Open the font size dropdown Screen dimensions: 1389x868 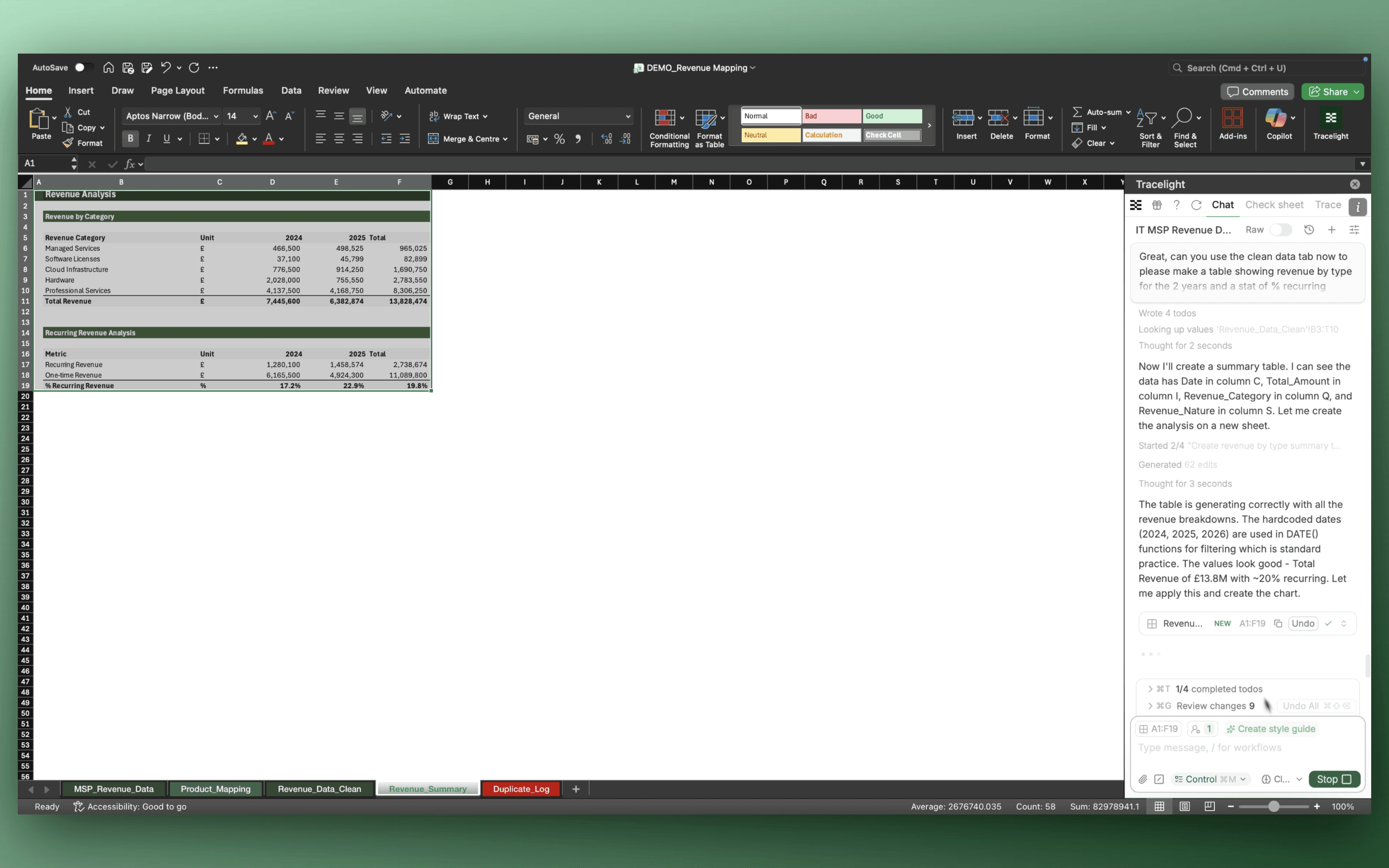(256, 116)
